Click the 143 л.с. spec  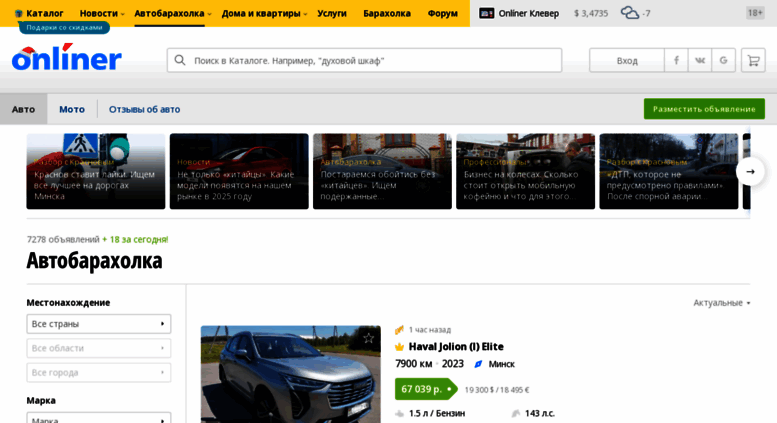click(540, 413)
